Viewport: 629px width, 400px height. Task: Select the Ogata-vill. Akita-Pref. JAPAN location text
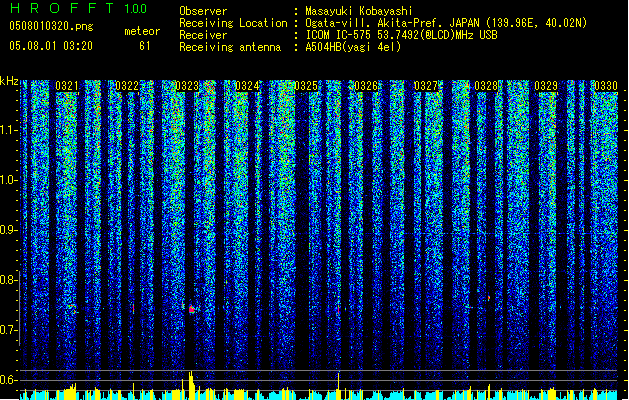pyautogui.click(x=446, y=23)
